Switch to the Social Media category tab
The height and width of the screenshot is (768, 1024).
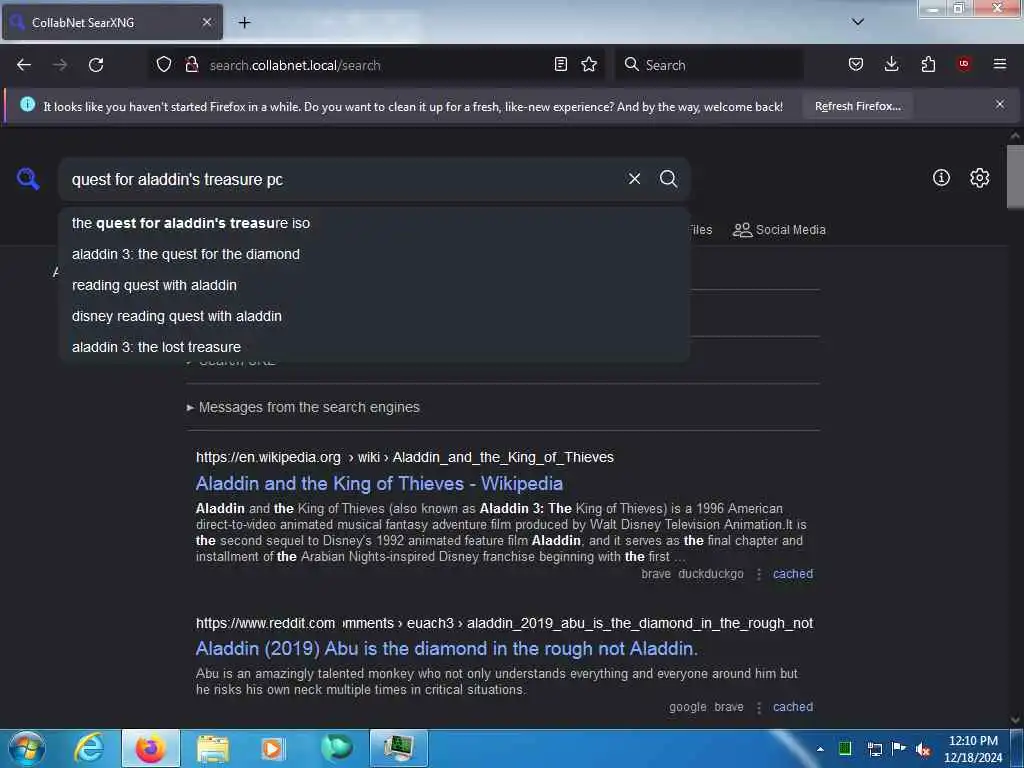[779, 230]
